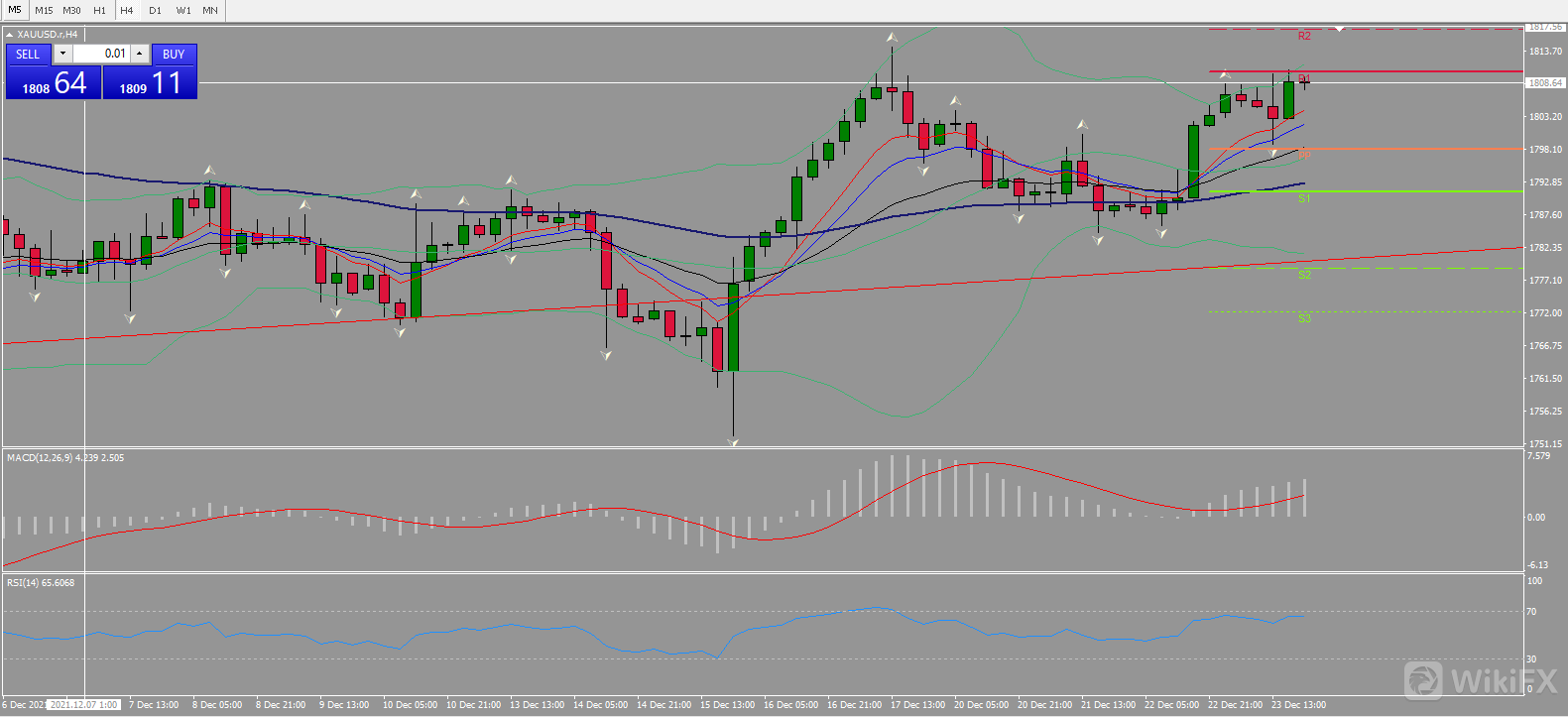The image size is (1568, 717).
Task: Switch to the M5 timeframe
Action: [x=15, y=10]
